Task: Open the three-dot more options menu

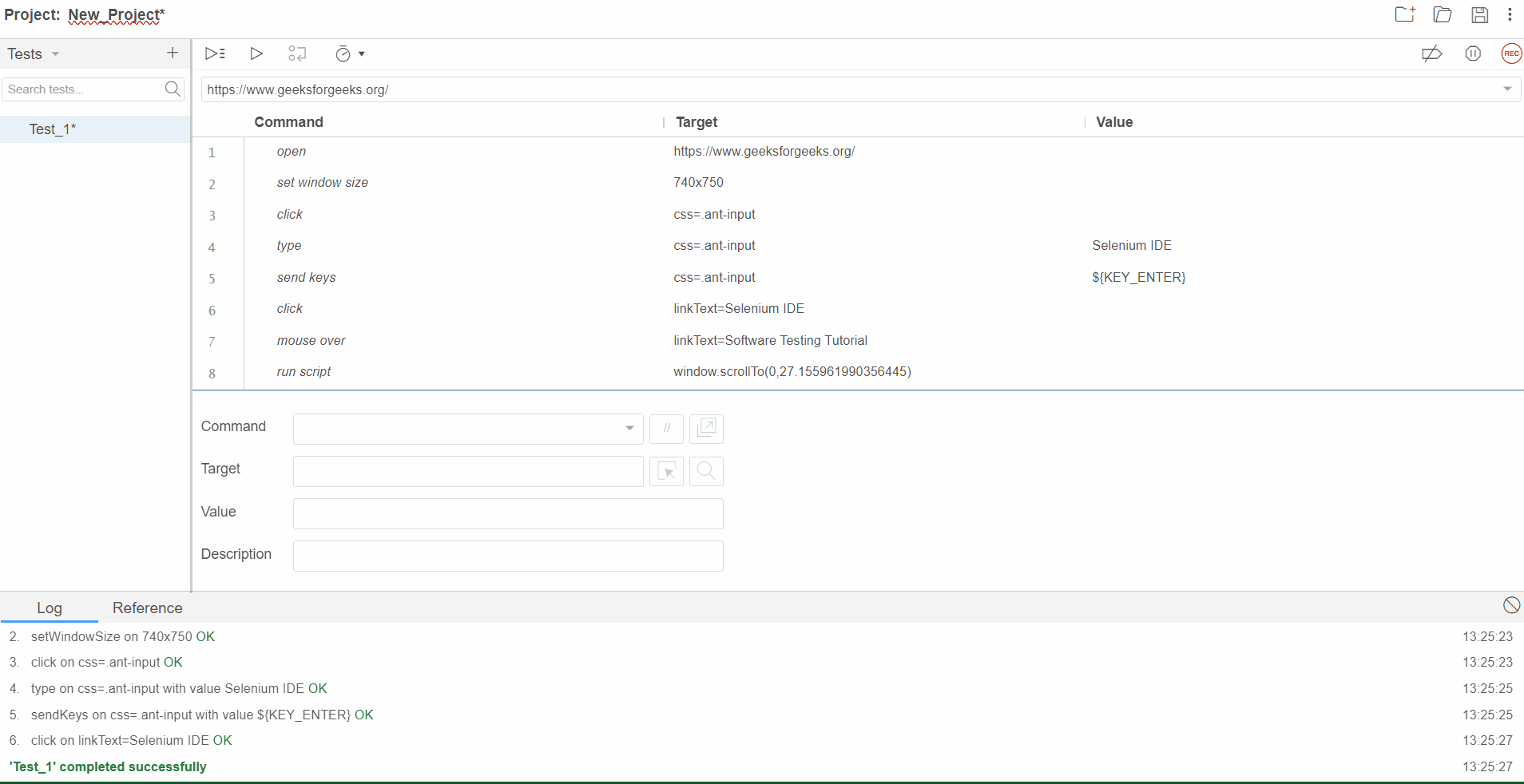Action: (1510, 14)
